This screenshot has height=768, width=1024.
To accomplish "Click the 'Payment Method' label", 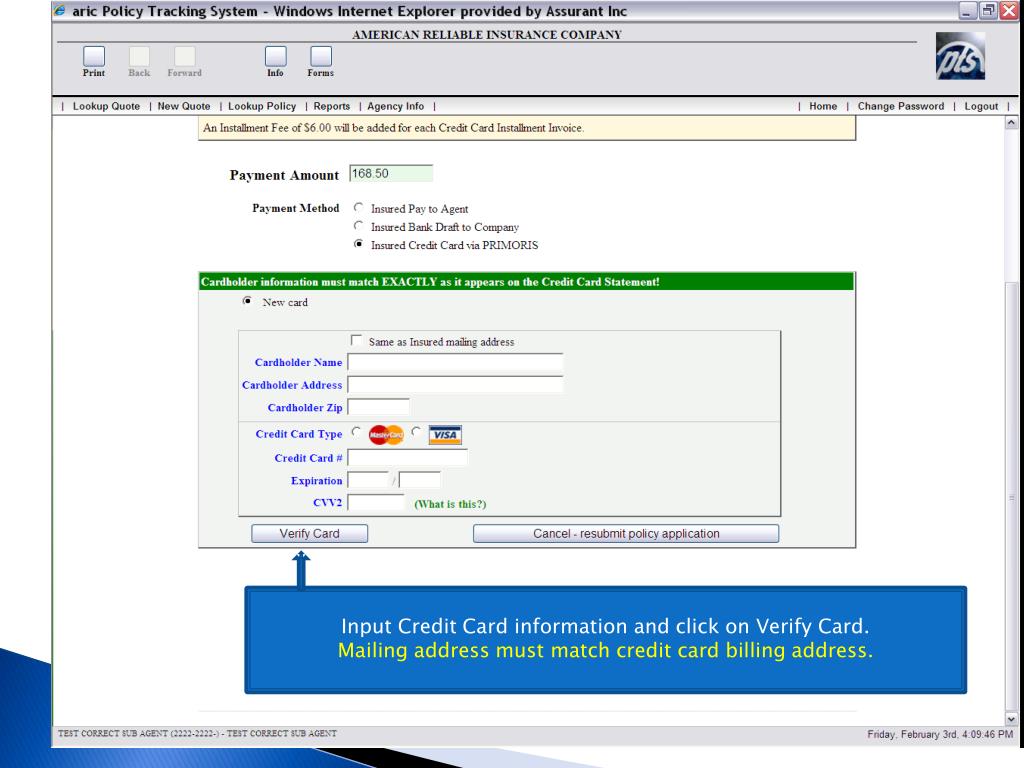I will pyautogui.click(x=296, y=208).
